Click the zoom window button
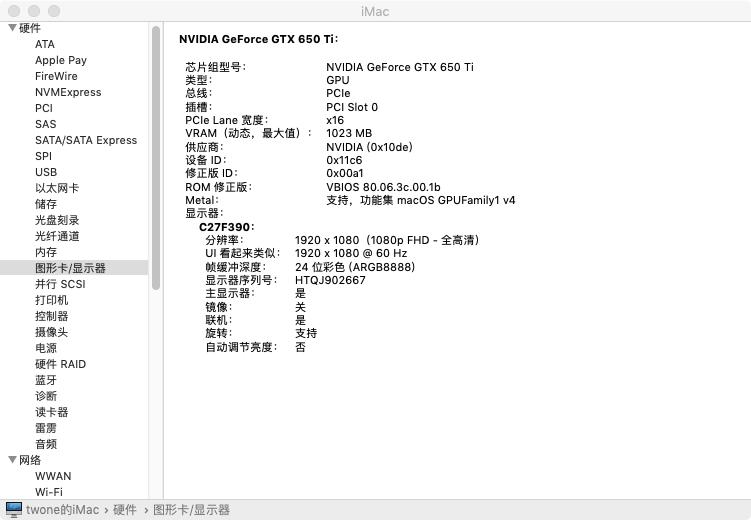This screenshot has width=751, height=520. click(54, 11)
